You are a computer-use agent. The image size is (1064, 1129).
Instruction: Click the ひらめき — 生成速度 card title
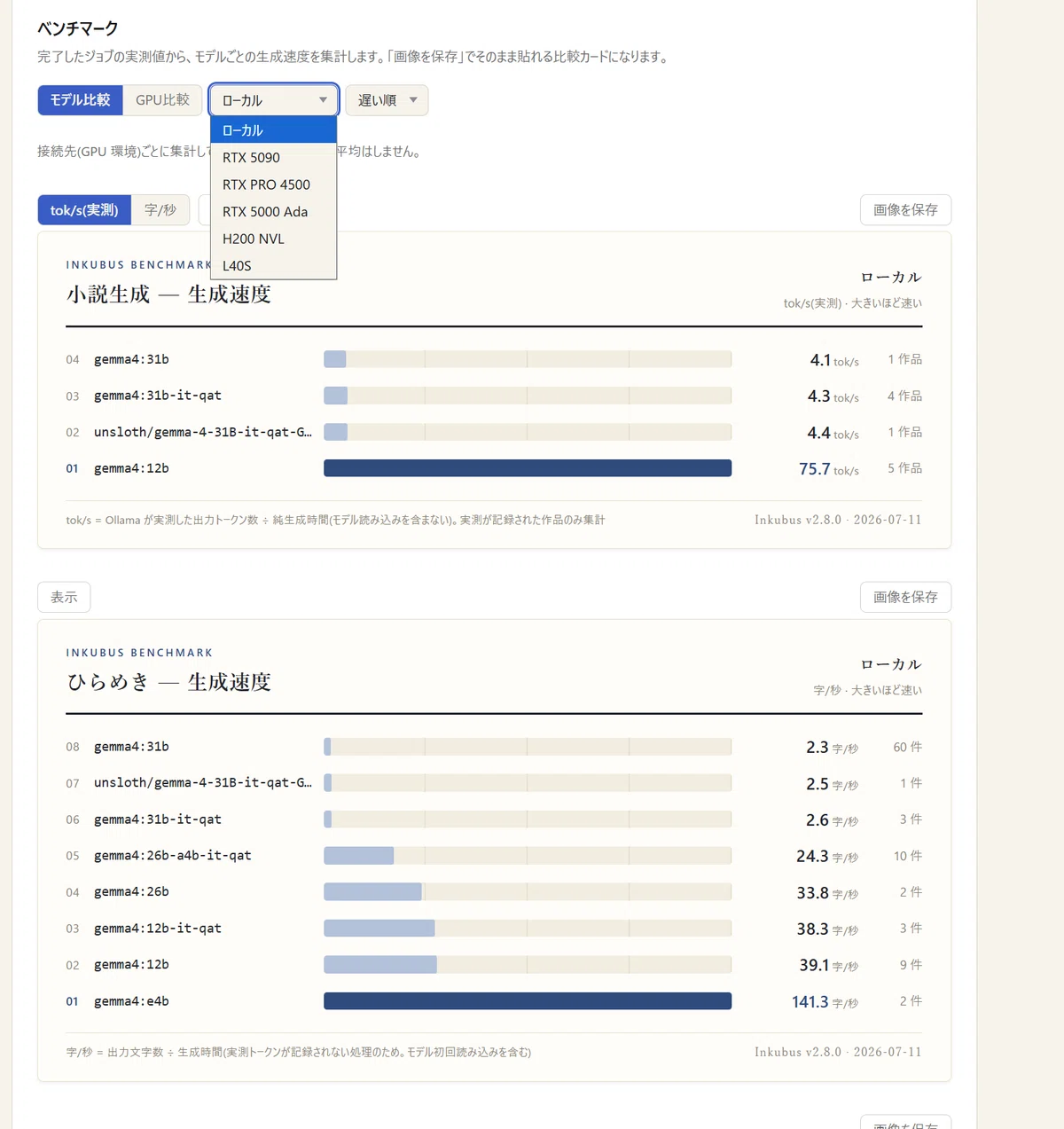click(x=168, y=682)
